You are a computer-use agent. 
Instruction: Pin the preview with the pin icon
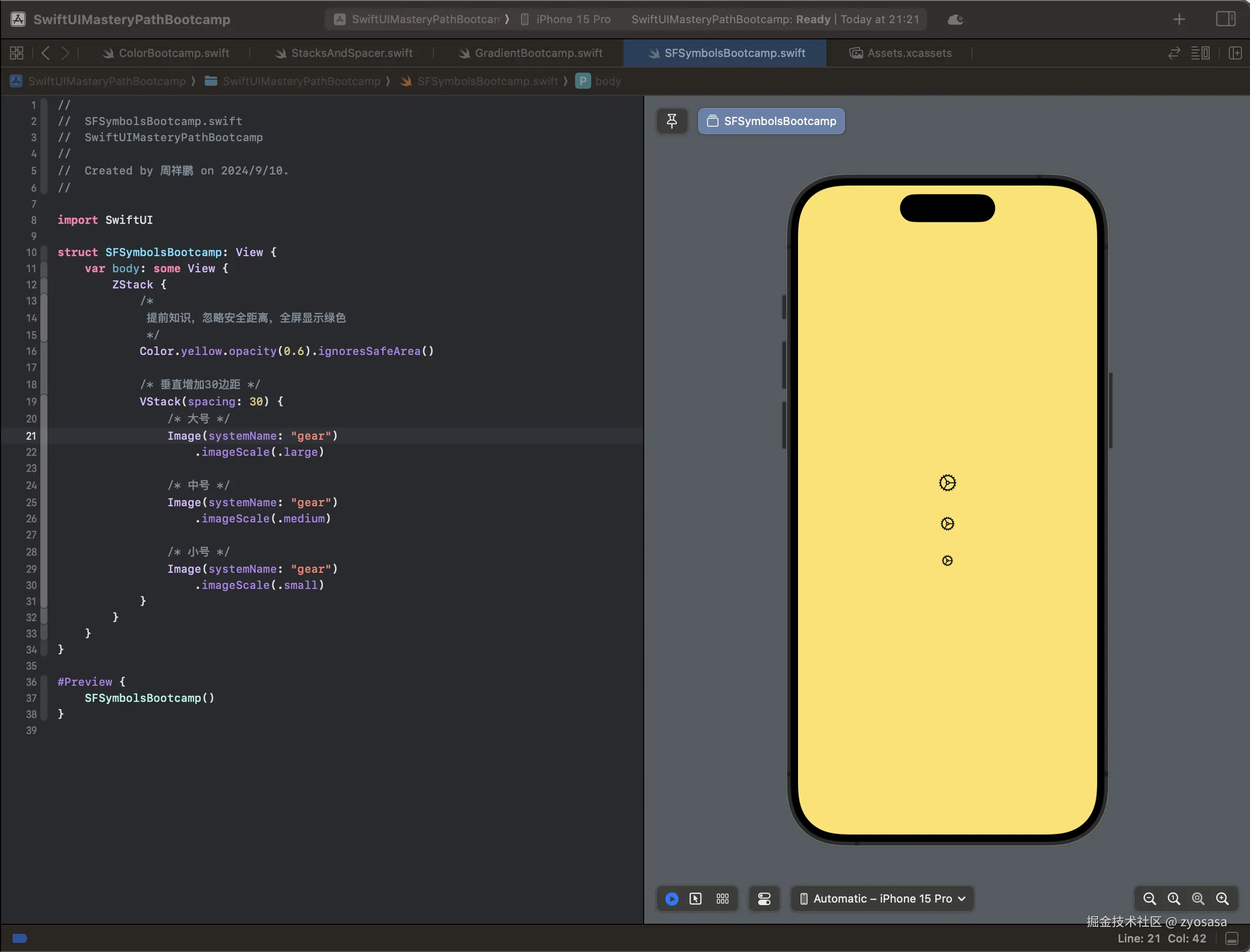click(672, 121)
